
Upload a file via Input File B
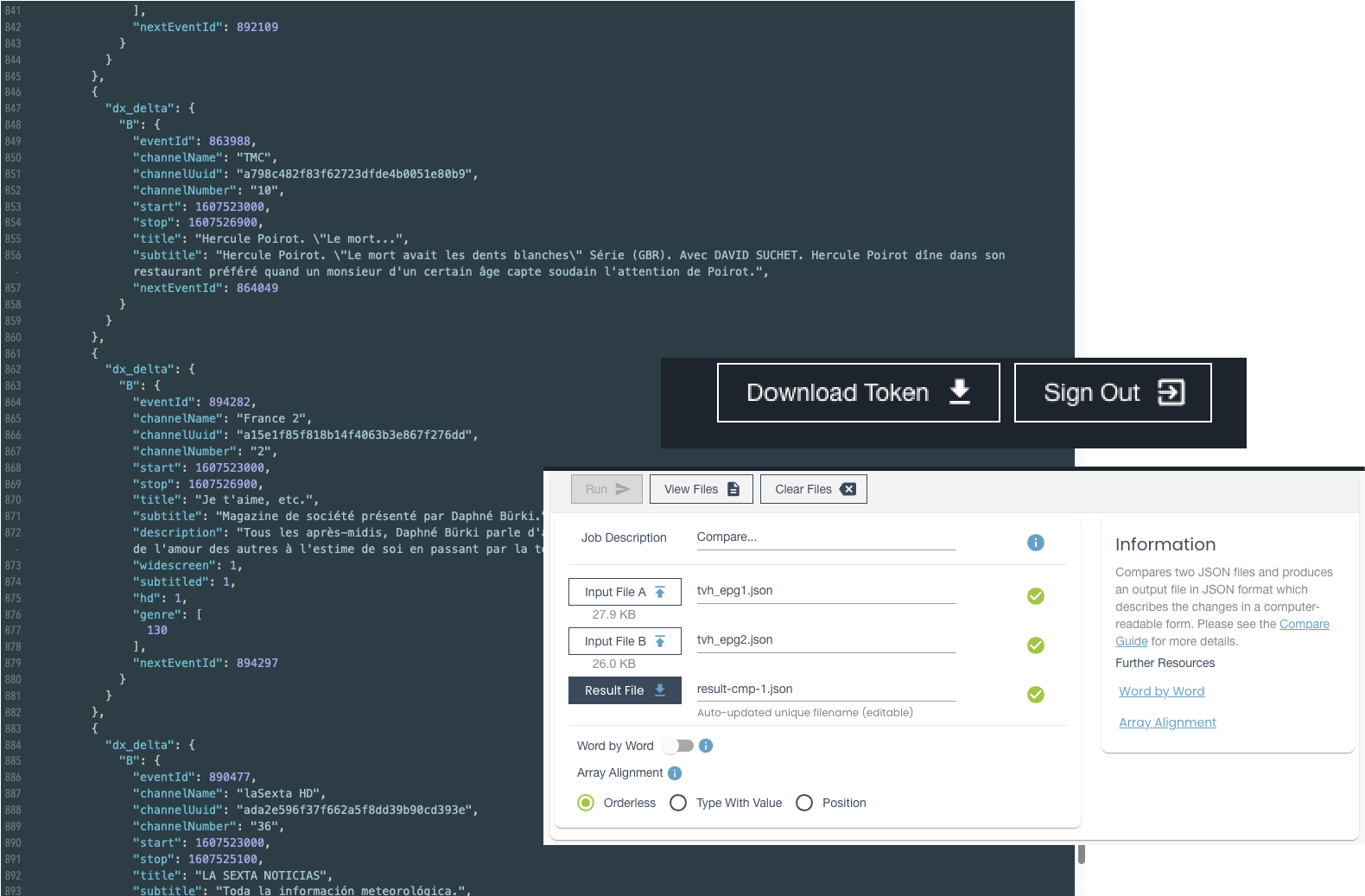pos(625,641)
